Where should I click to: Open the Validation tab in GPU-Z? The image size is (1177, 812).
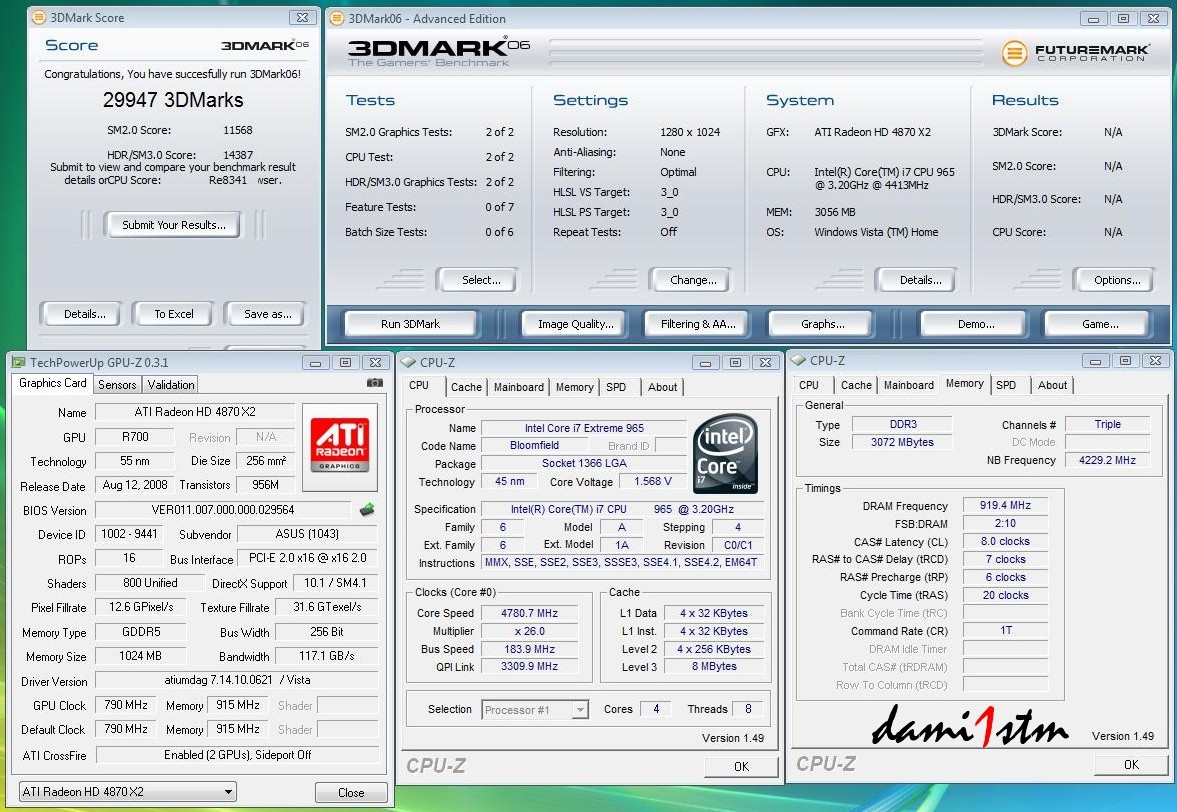[170, 384]
